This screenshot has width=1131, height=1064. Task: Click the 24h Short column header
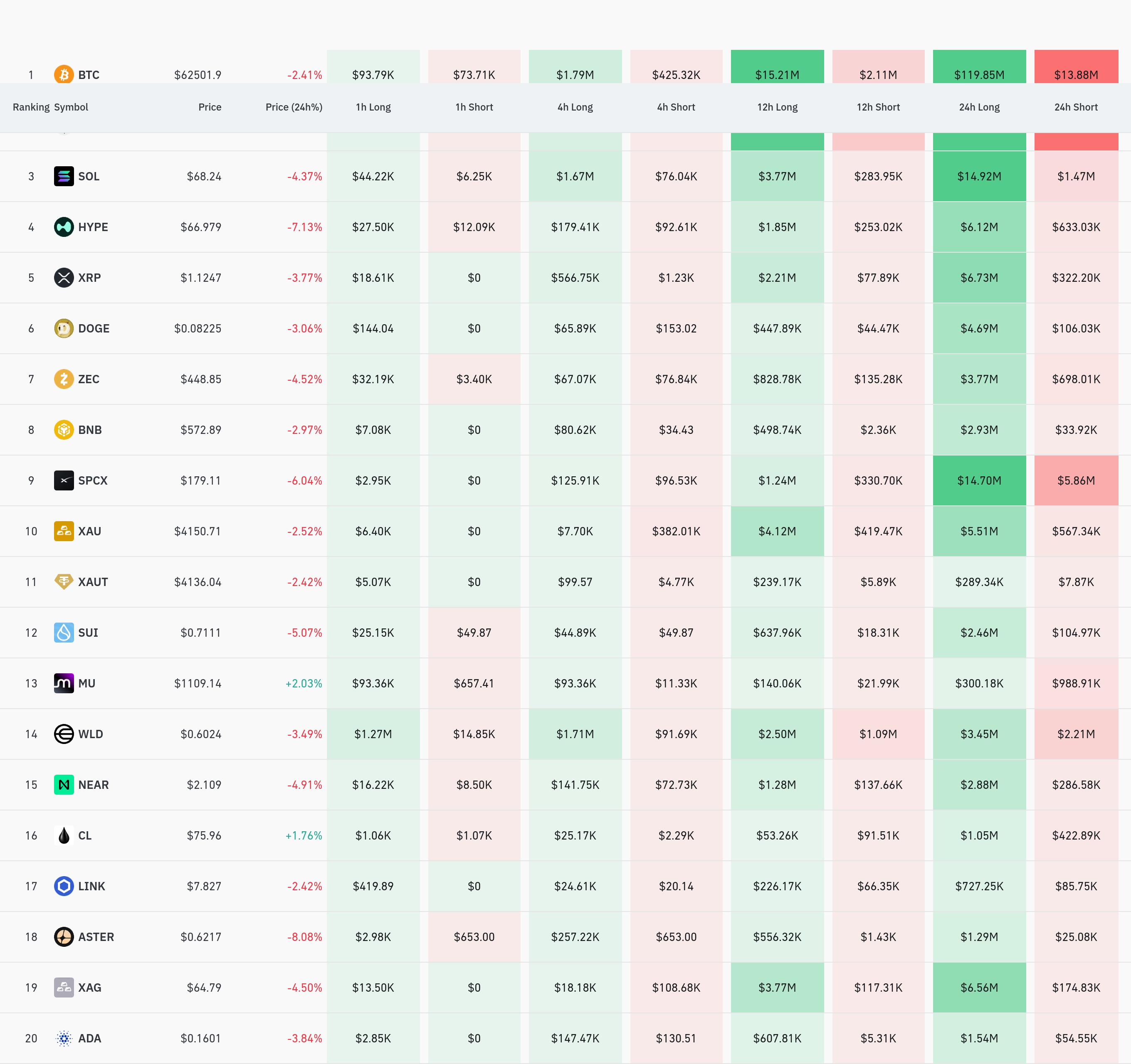(1077, 107)
